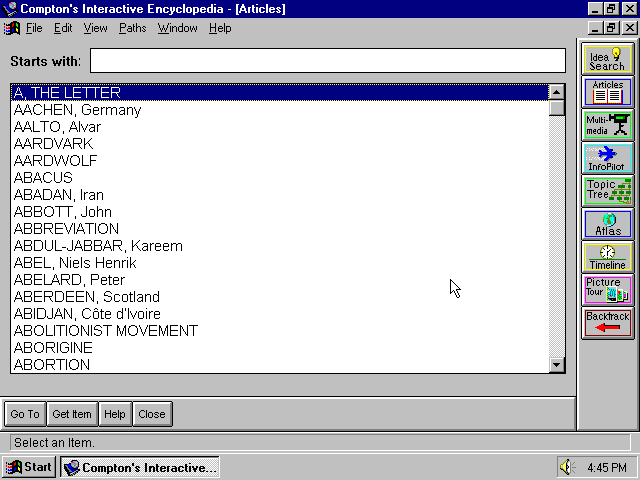
Task: Click the Starts with text field
Action: [328, 60]
